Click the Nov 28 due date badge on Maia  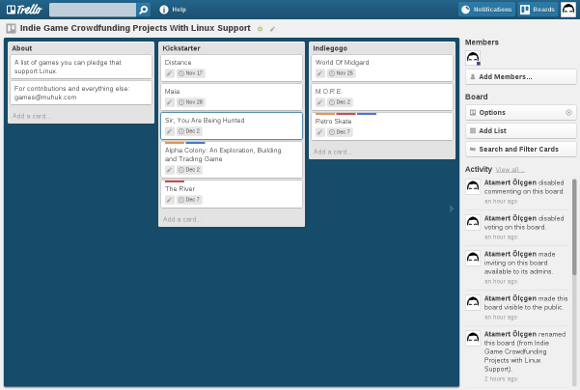[191, 102]
